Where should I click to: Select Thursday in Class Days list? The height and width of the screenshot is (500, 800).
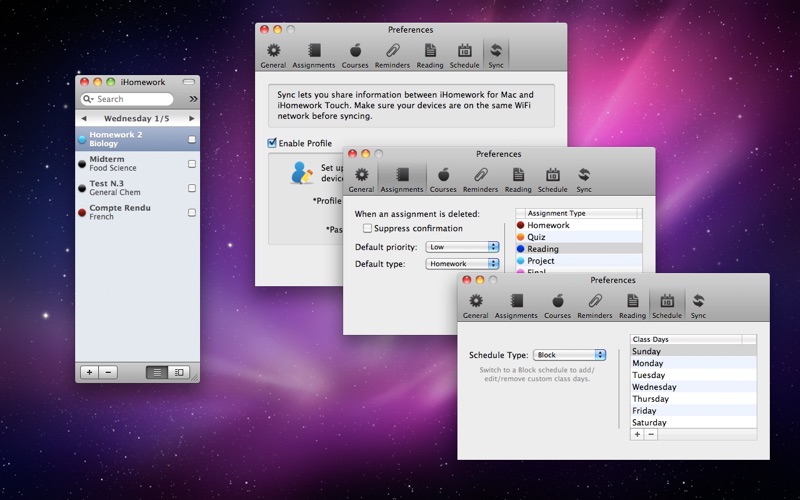(693, 398)
